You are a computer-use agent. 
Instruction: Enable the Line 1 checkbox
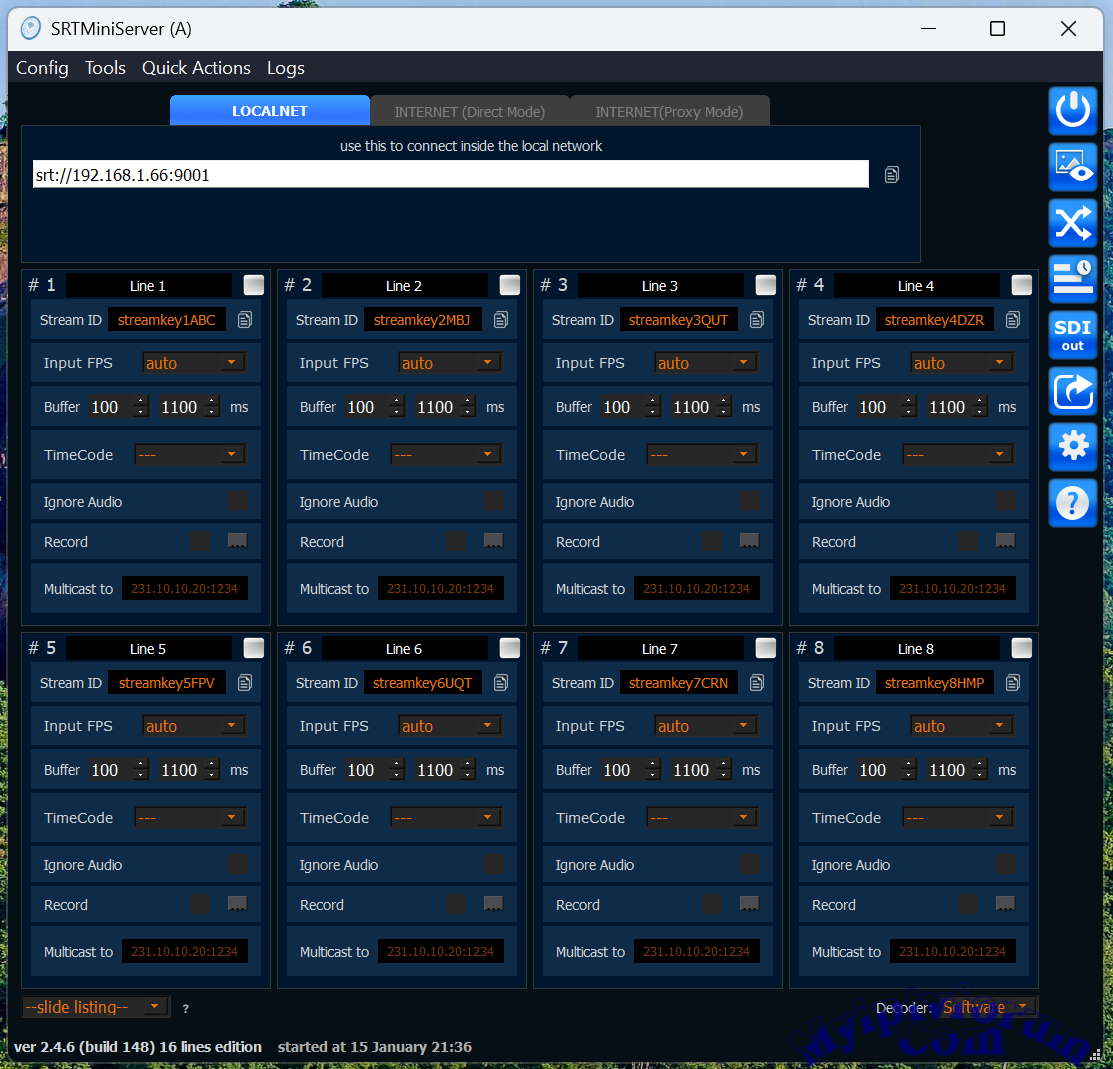(x=254, y=285)
